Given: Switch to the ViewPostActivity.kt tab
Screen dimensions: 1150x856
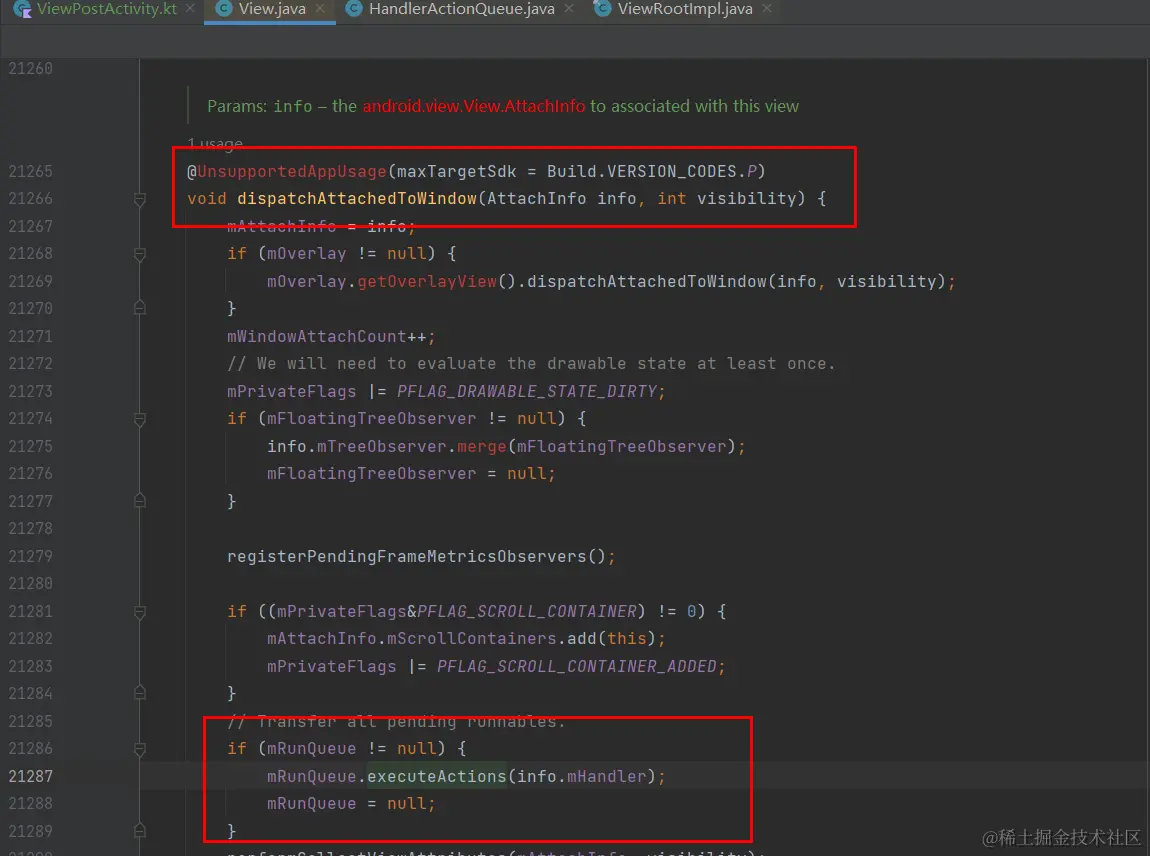Looking at the screenshot, I should pos(106,9).
